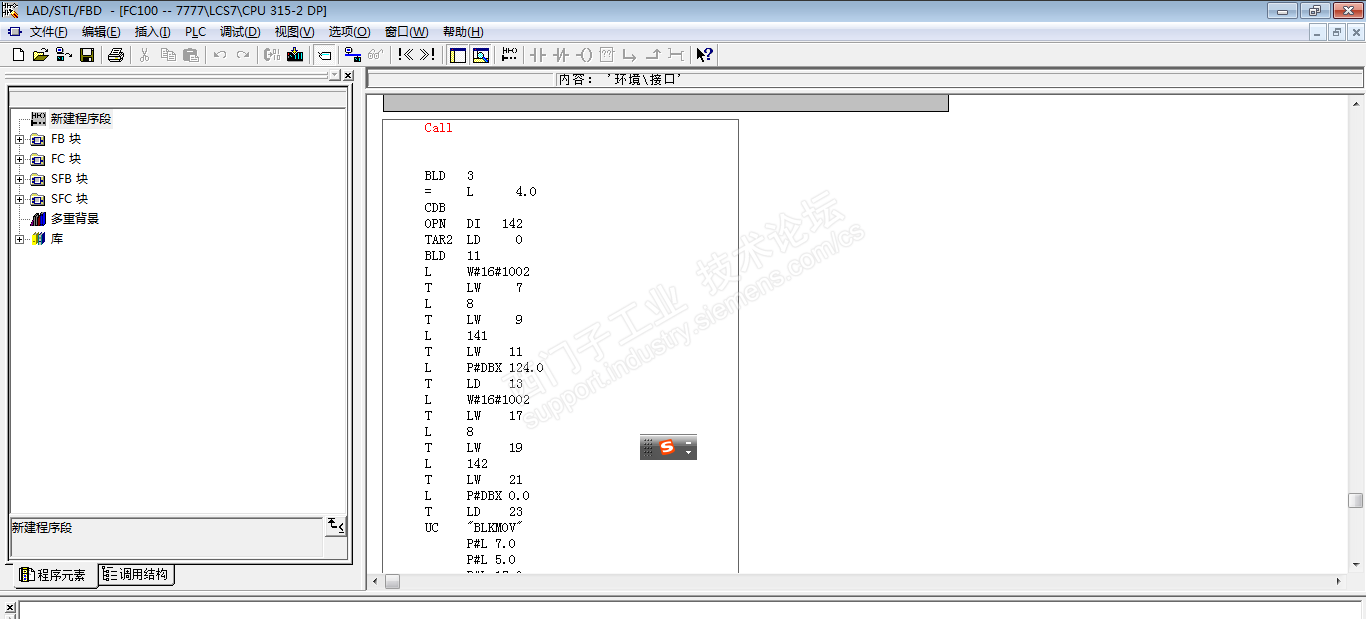Click the Close branch icon
The width and height of the screenshot is (1366, 619).
click(652, 55)
